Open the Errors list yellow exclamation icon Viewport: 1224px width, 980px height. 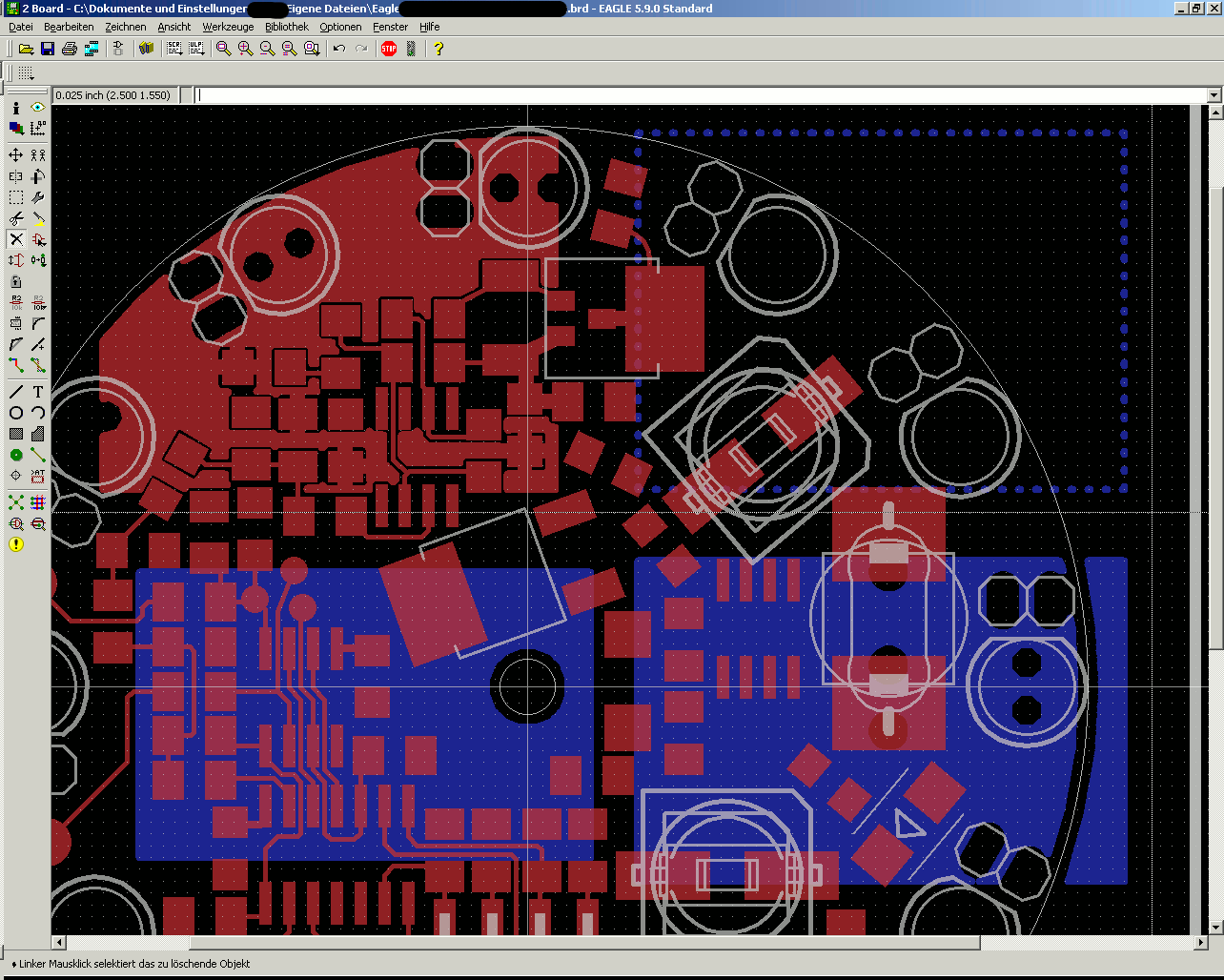pos(16,544)
